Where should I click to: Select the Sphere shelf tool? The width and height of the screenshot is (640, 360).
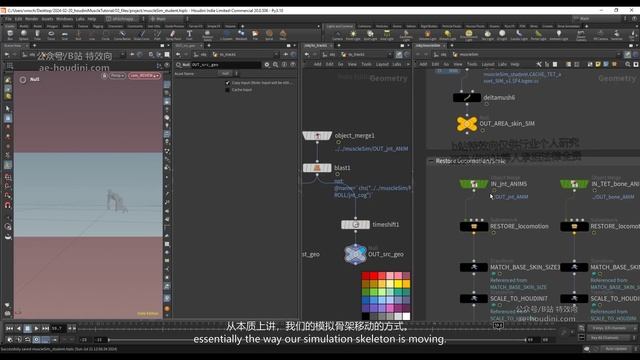click(24, 35)
